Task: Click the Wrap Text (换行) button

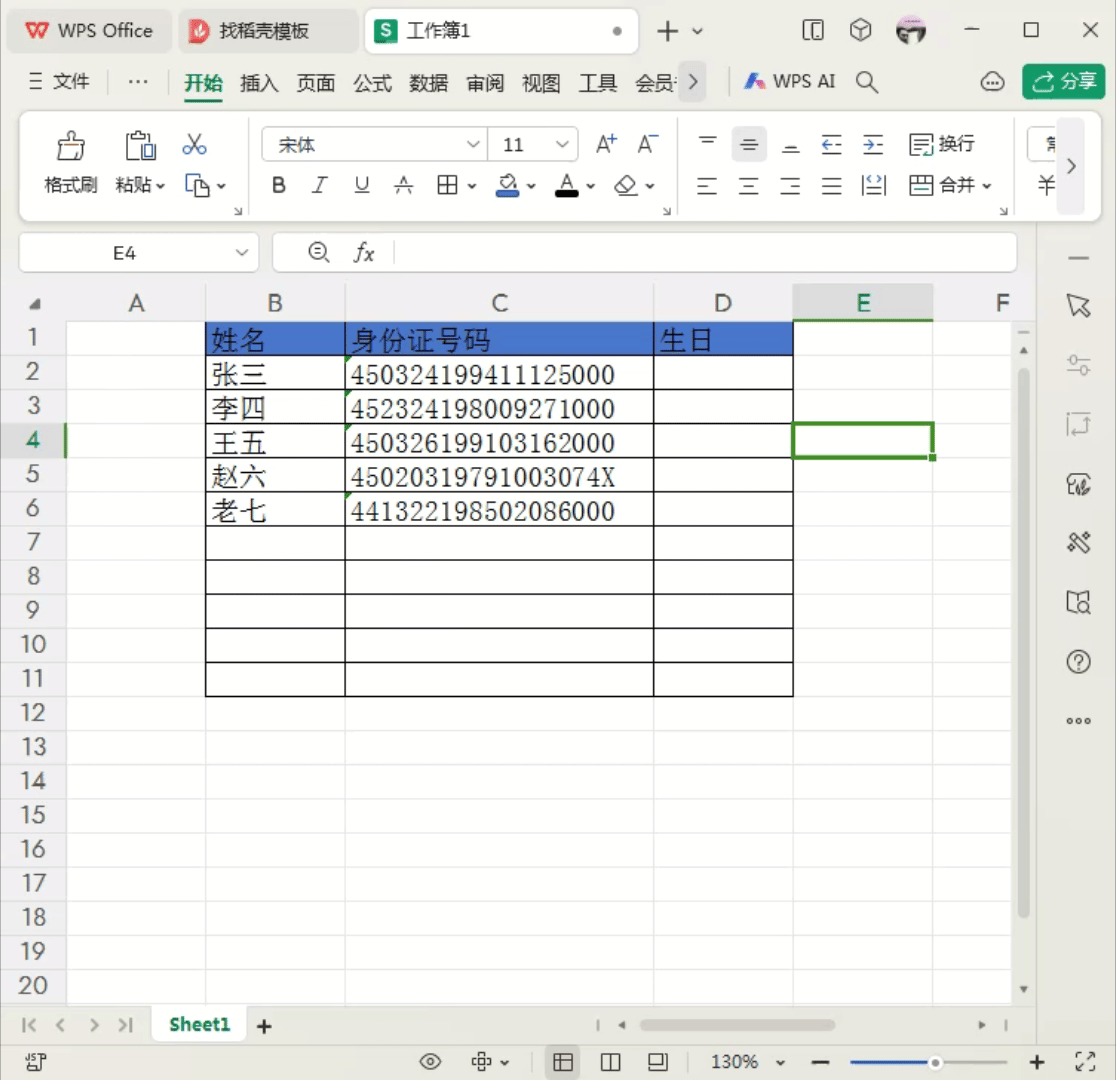Action: 941,145
